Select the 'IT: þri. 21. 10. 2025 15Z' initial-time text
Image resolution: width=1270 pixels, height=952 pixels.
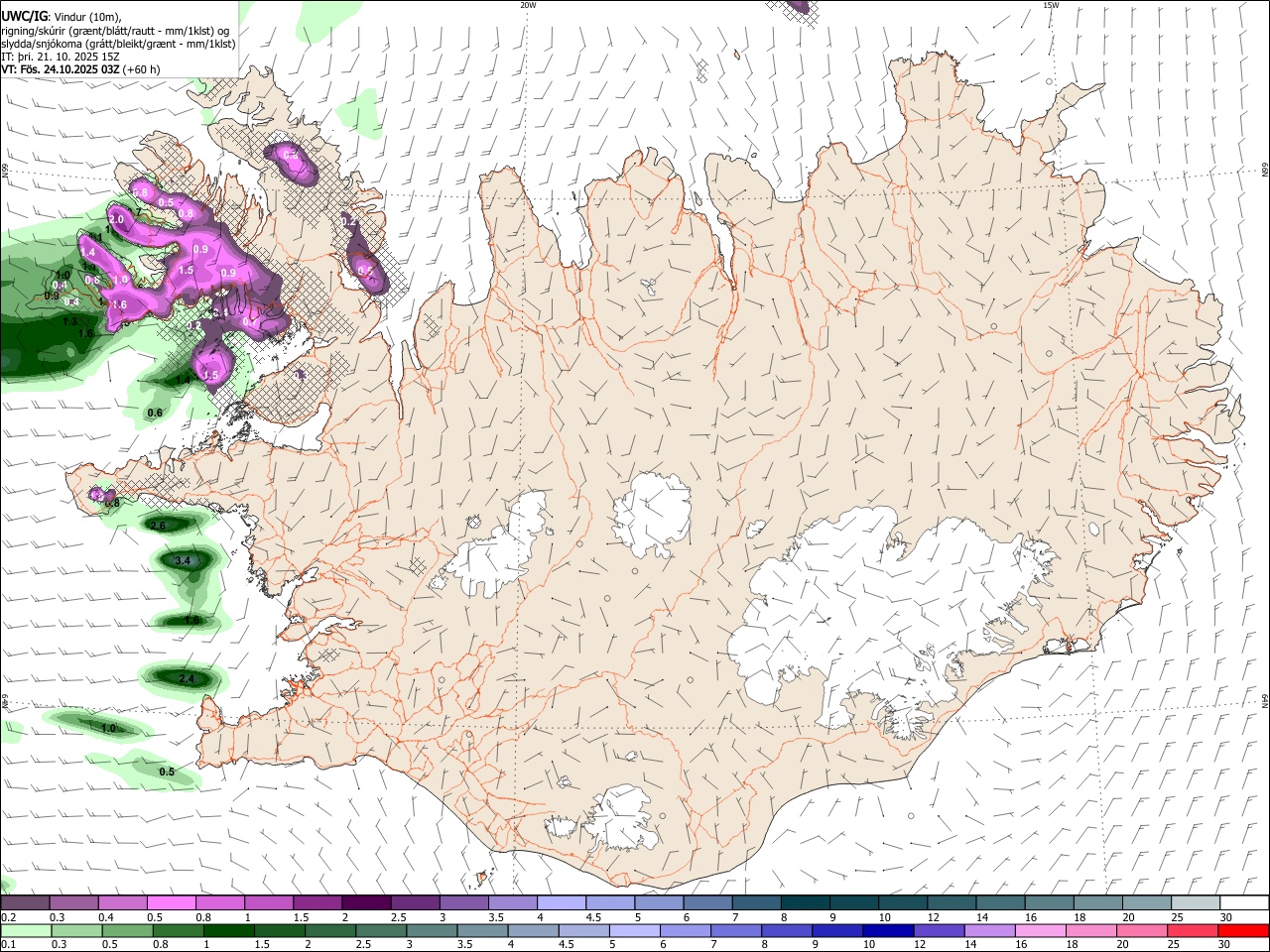pos(61,57)
